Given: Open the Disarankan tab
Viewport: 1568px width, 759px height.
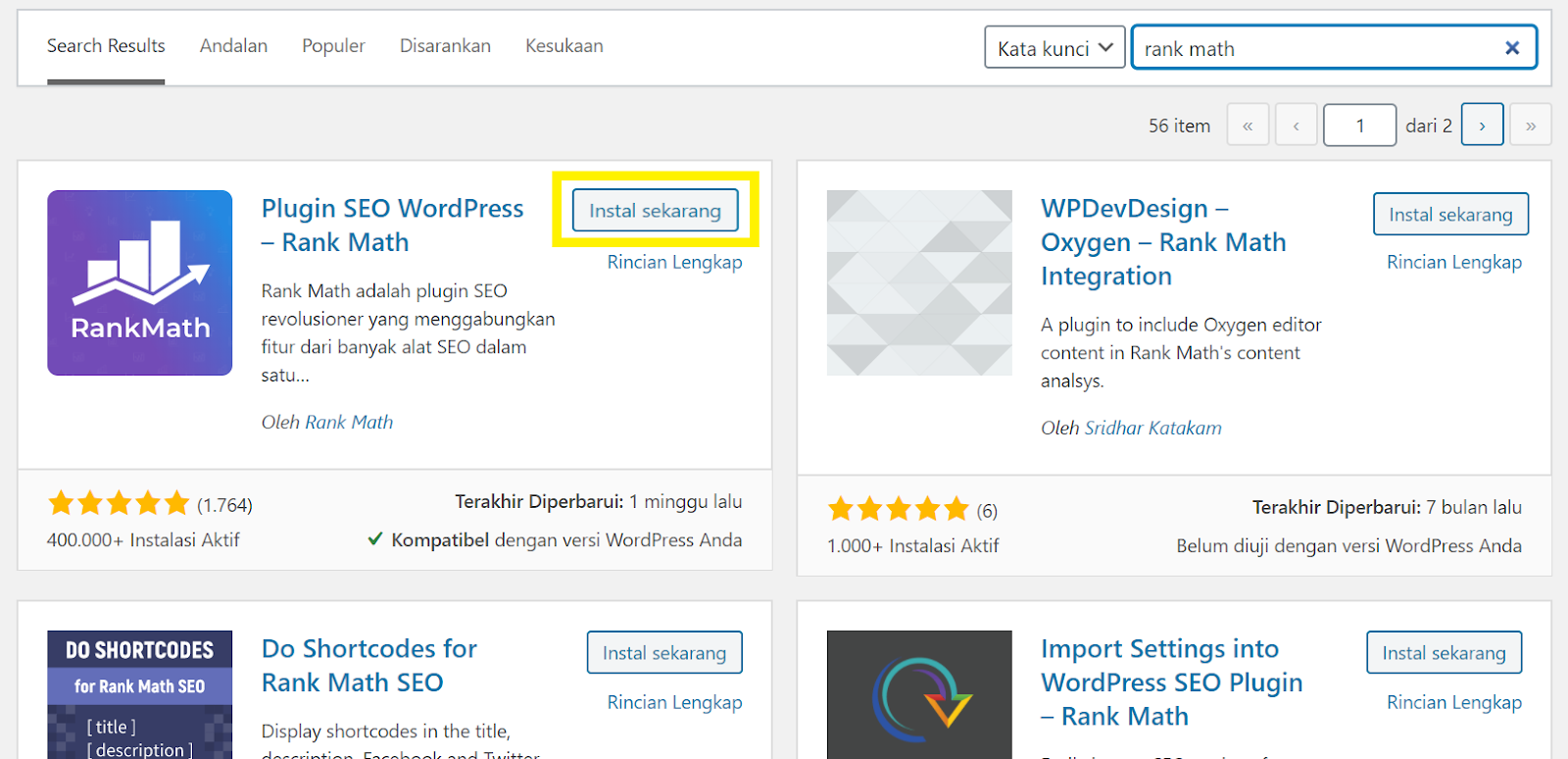Looking at the screenshot, I should pyautogui.click(x=445, y=46).
